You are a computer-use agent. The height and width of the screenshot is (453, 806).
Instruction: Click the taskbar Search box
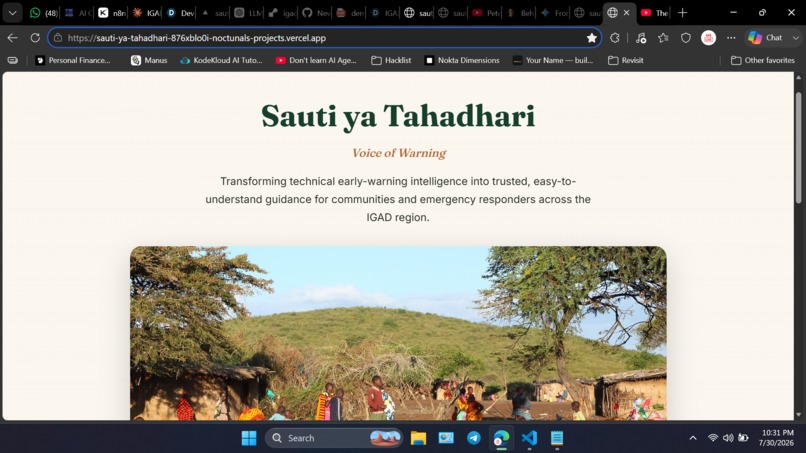(334, 438)
